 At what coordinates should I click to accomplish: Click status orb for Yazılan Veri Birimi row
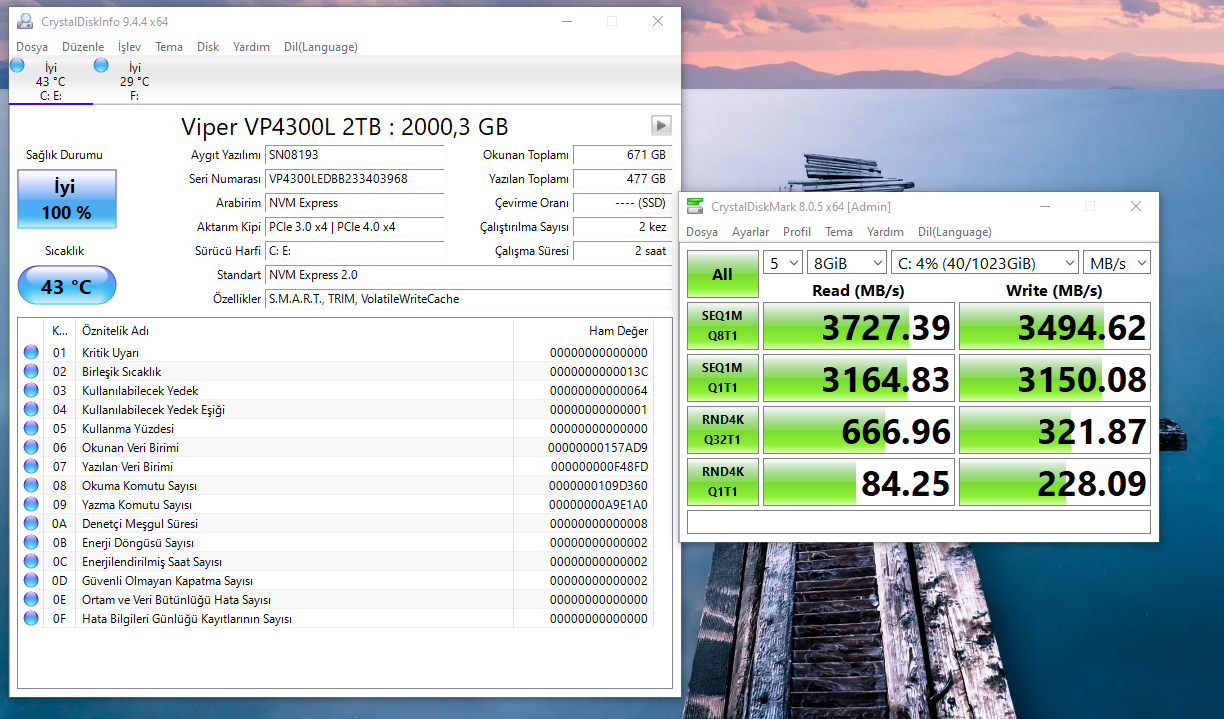coord(31,466)
